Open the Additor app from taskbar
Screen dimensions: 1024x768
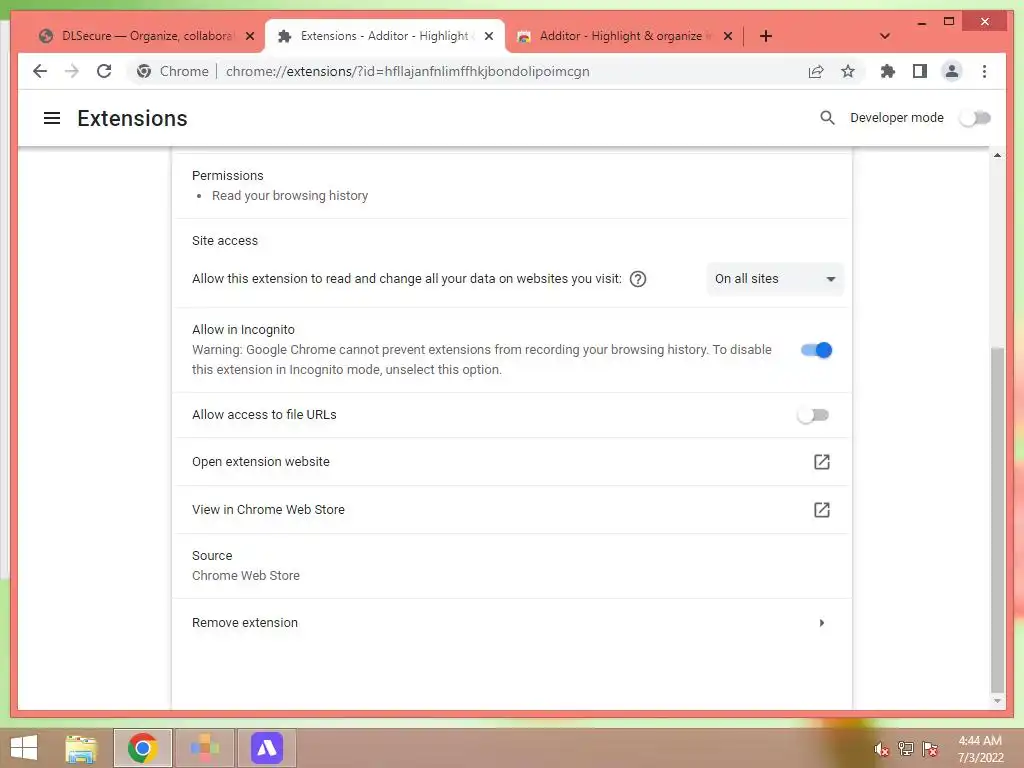point(266,748)
